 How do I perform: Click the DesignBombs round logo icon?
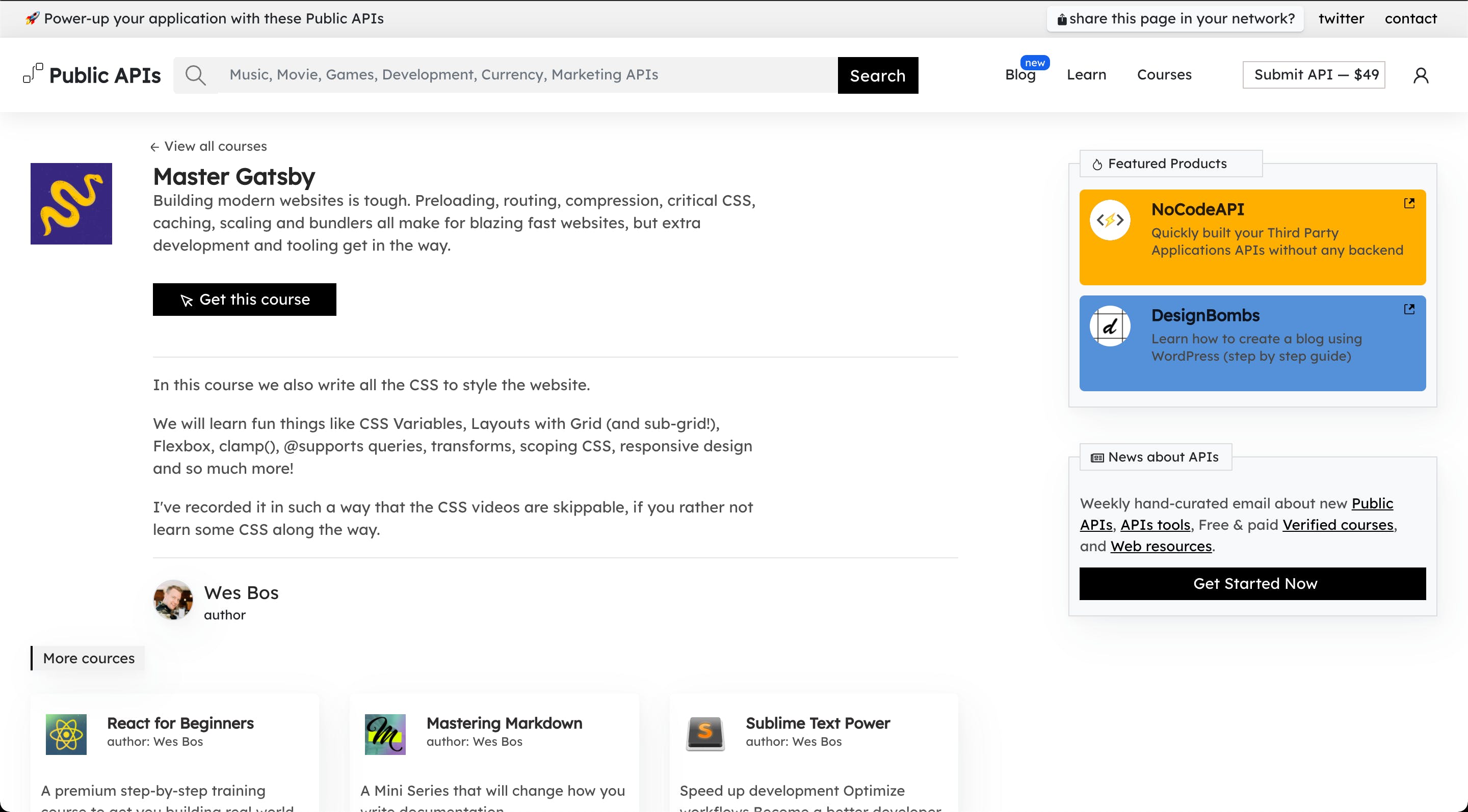1110,327
